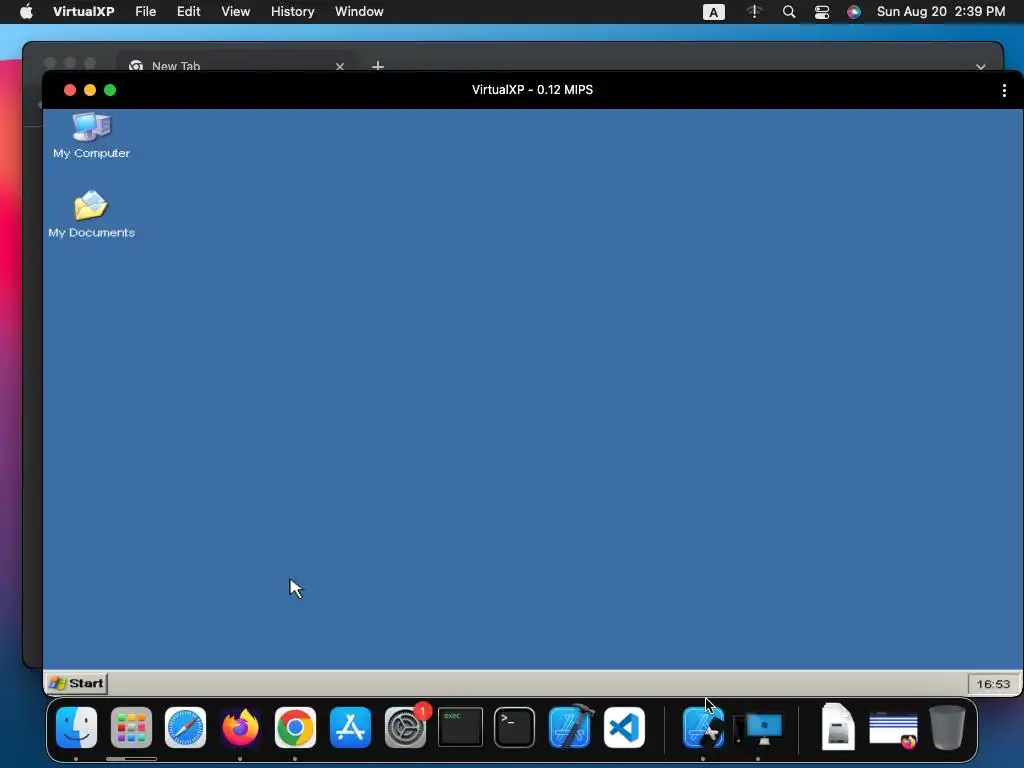Open the History menu
Screen dimensions: 1024x768
point(293,12)
